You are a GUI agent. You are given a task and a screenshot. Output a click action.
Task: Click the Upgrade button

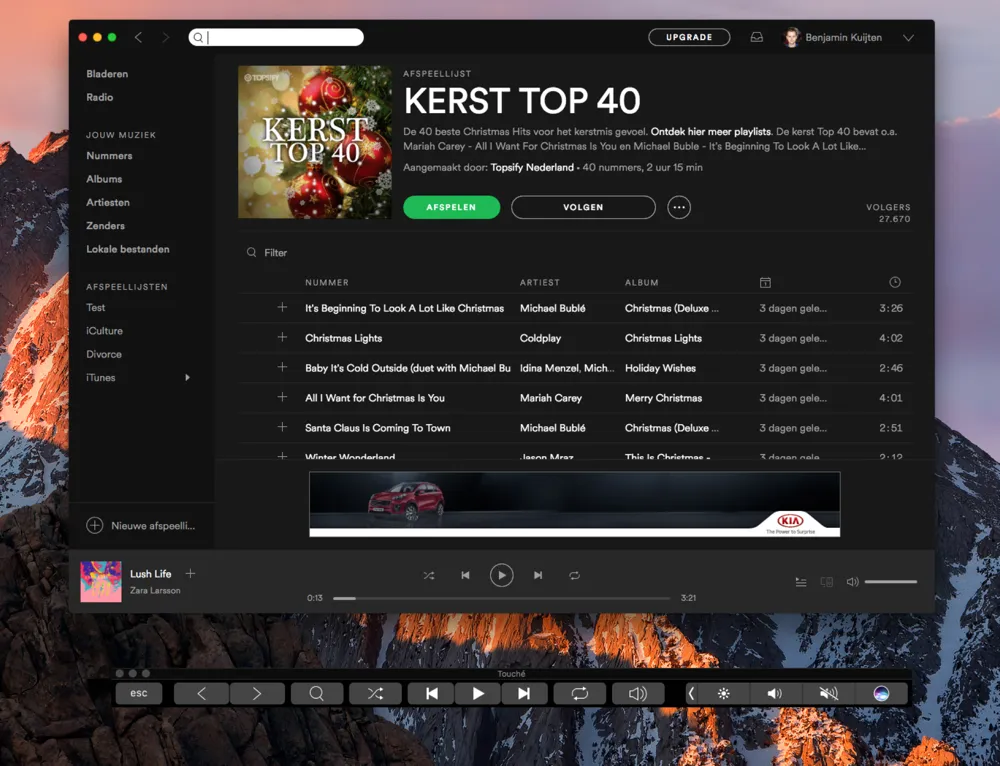[689, 37]
